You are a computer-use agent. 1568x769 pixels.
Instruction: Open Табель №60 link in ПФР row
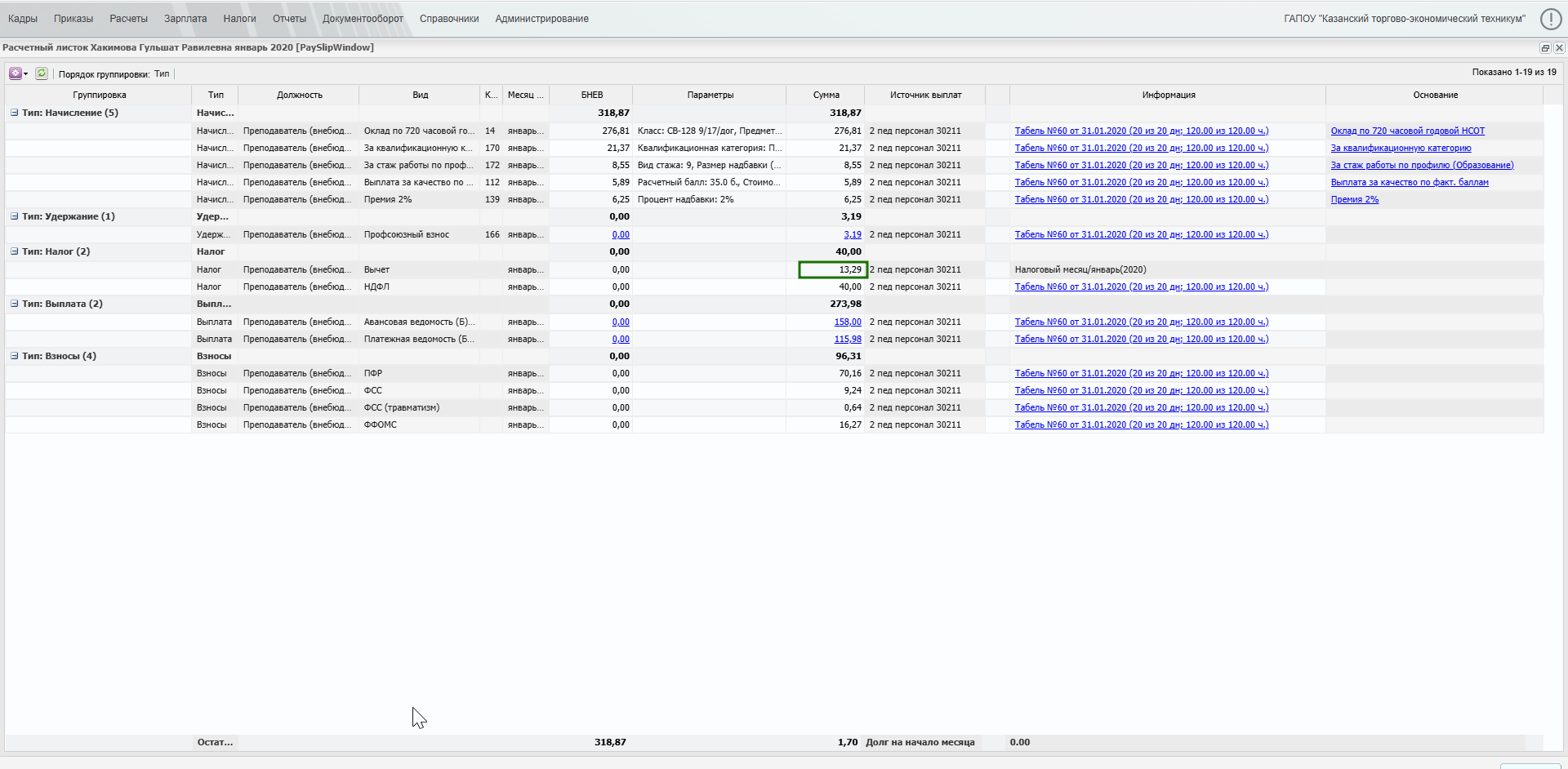(x=1142, y=373)
